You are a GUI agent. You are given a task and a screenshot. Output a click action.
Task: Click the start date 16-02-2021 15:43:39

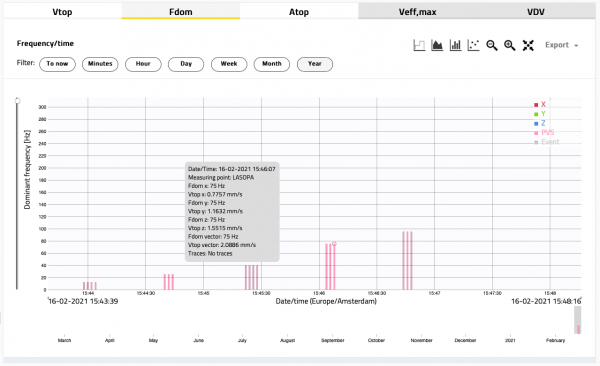pyautogui.click(x=83, y=301)
